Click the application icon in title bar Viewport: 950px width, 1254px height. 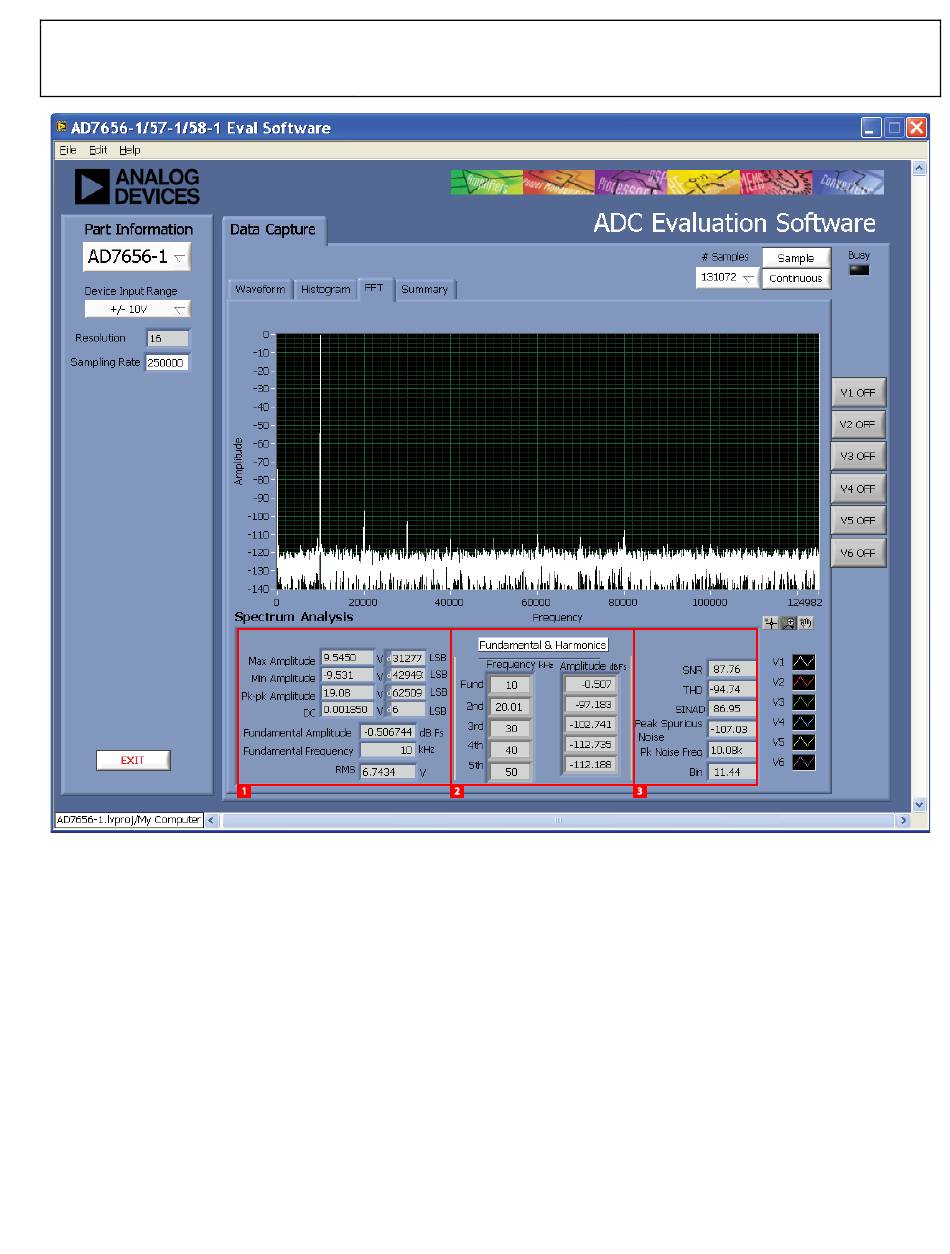(62, 127)
